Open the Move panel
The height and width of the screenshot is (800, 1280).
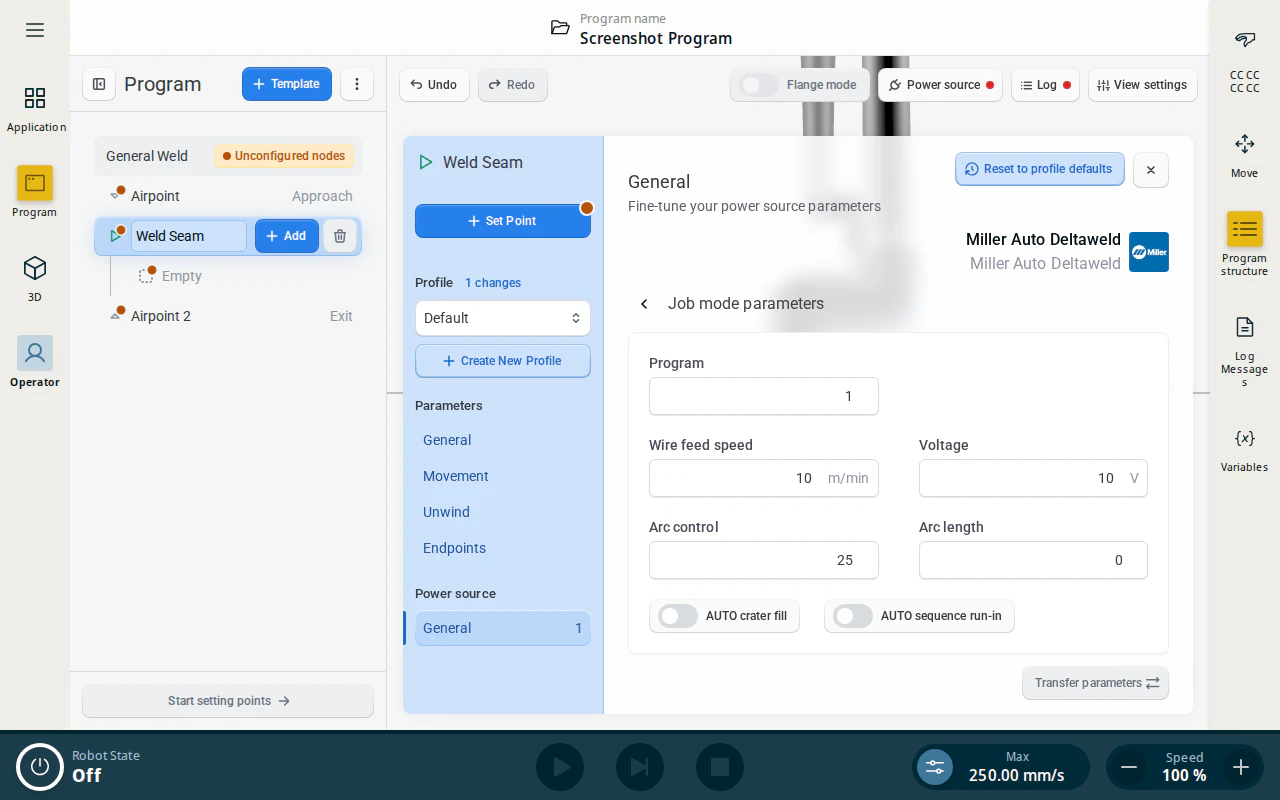click(1245, 155)
